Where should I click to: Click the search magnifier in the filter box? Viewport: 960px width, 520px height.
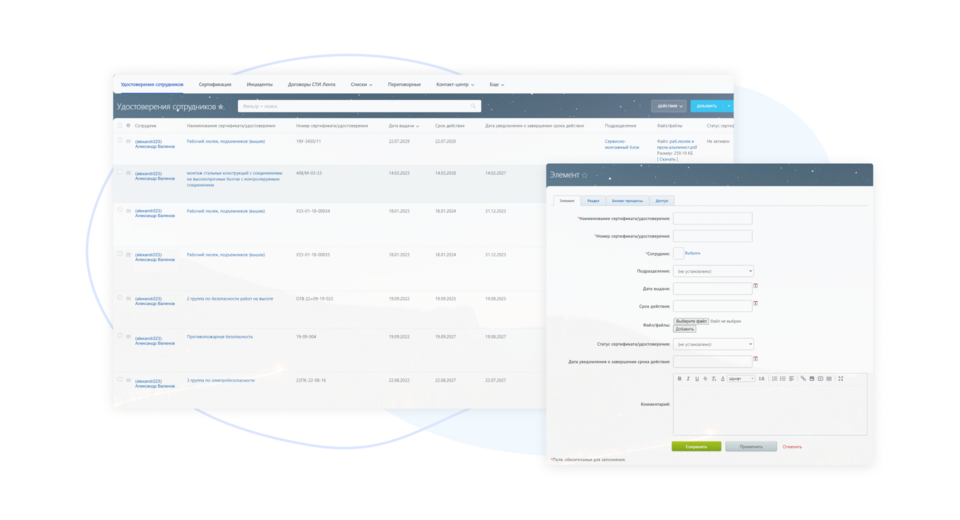pyautogui.click(x=473, y=106)
